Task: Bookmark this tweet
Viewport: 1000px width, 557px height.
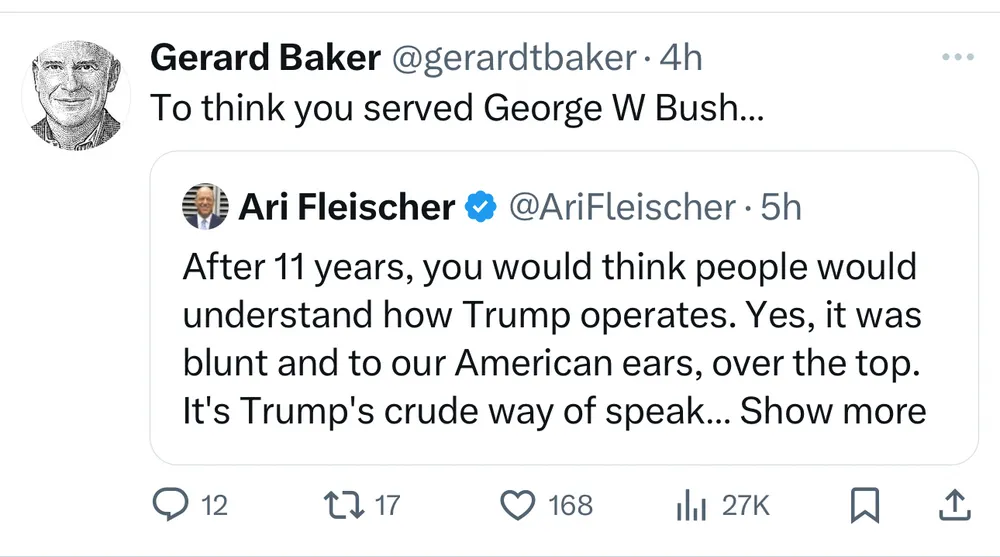Action: pyautogui.click(x=863, y=507)
